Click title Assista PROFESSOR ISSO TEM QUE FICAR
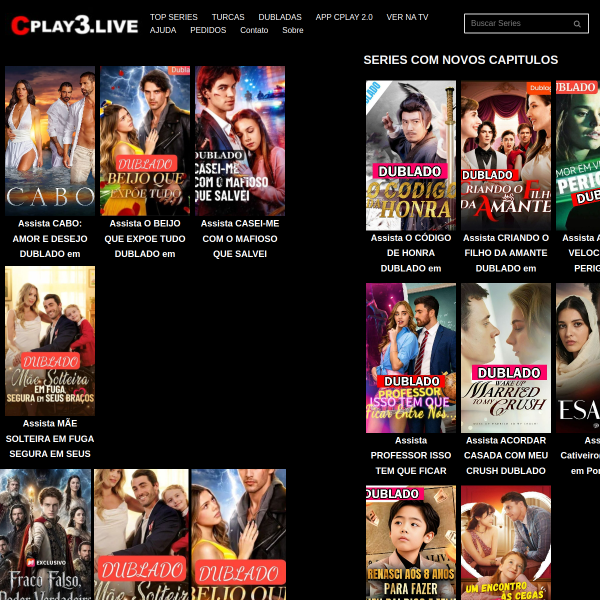This screenshot has height=600, width=600. (x=411, y=455)
